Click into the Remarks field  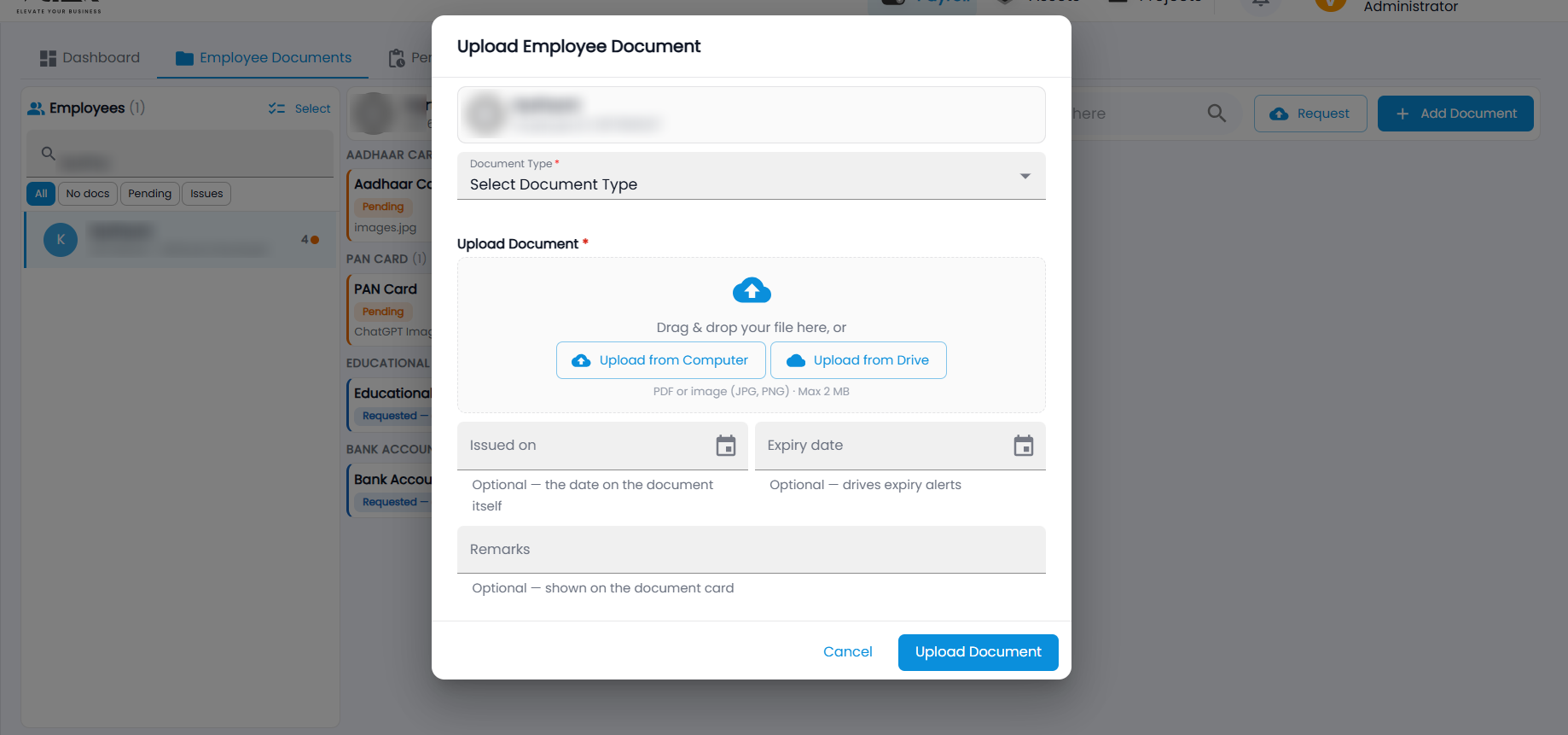point(752,550)
